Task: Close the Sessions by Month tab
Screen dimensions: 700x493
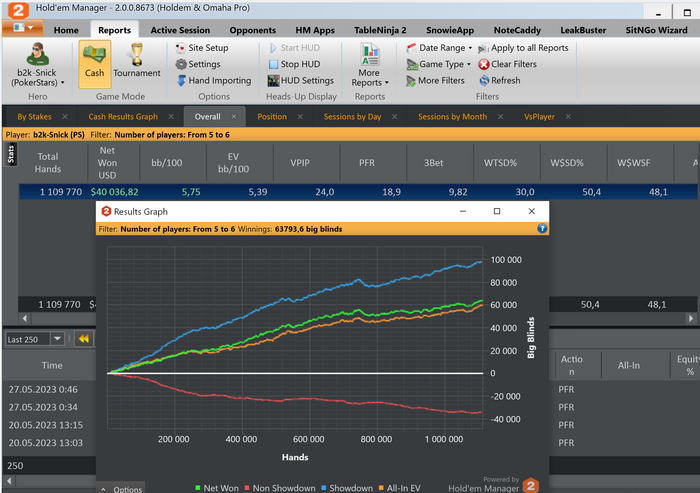Action: [500, 117]
